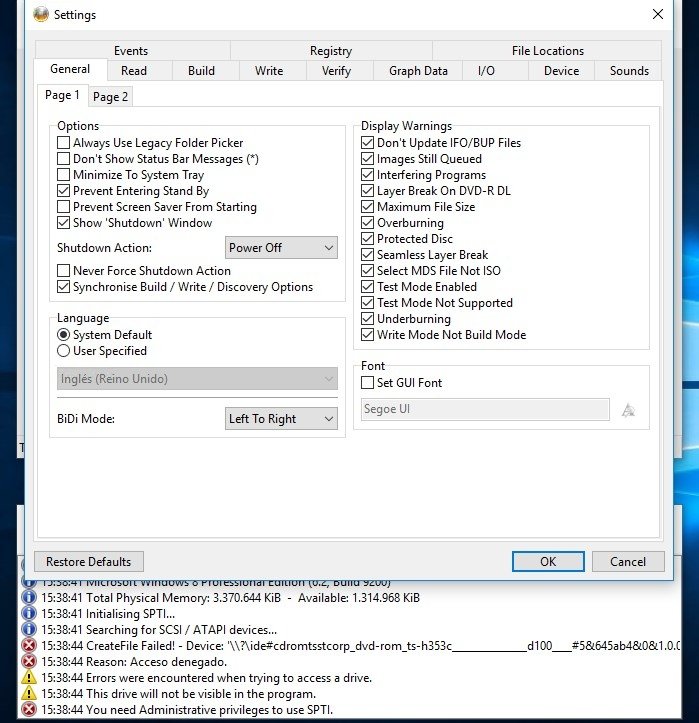
Task: Click the font chooser icon beside Segoe UI
Action: point(628,409)
